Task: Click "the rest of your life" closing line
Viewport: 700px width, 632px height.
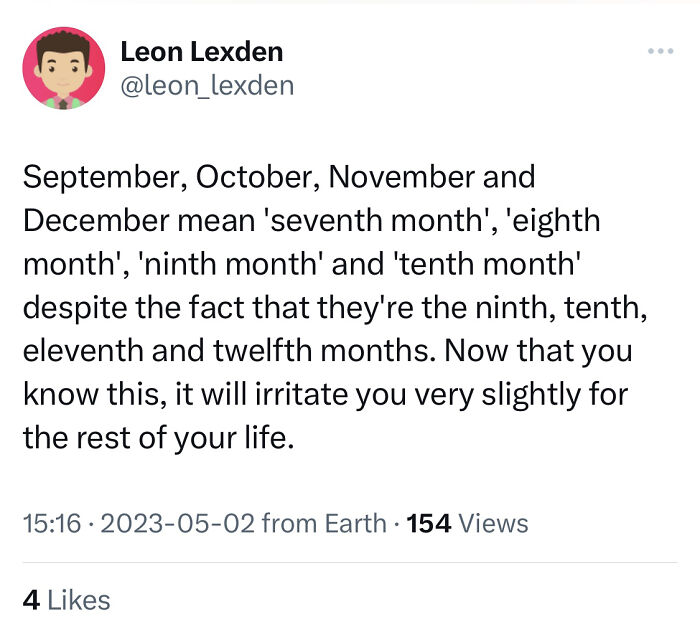Action: pos(158,438)
